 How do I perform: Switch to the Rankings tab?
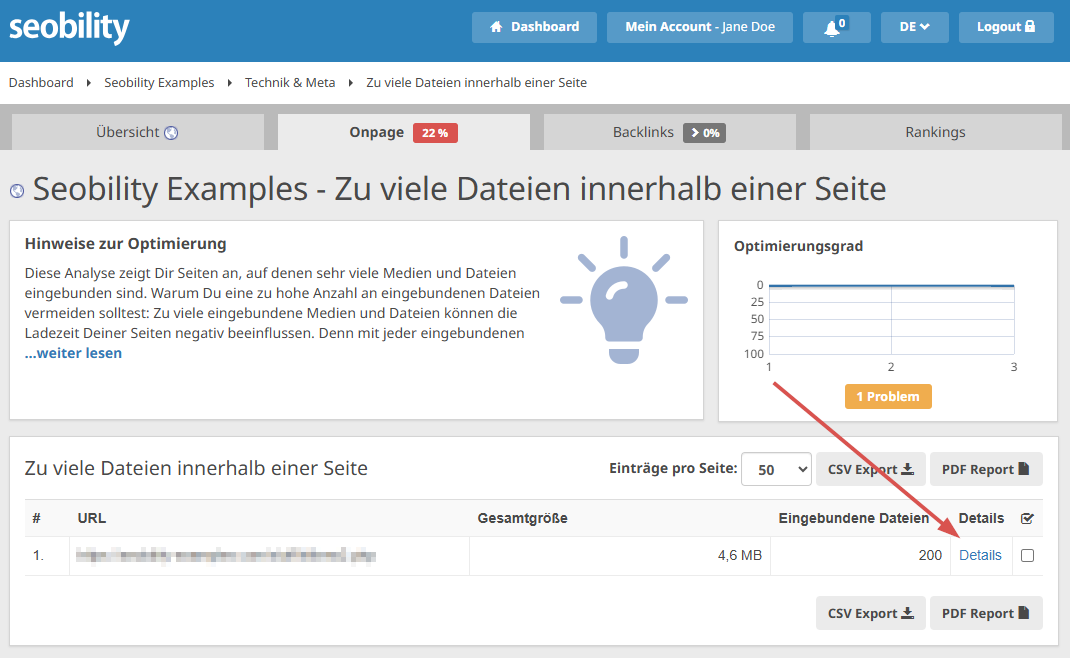pyautogui.click(x=935, y=132)
